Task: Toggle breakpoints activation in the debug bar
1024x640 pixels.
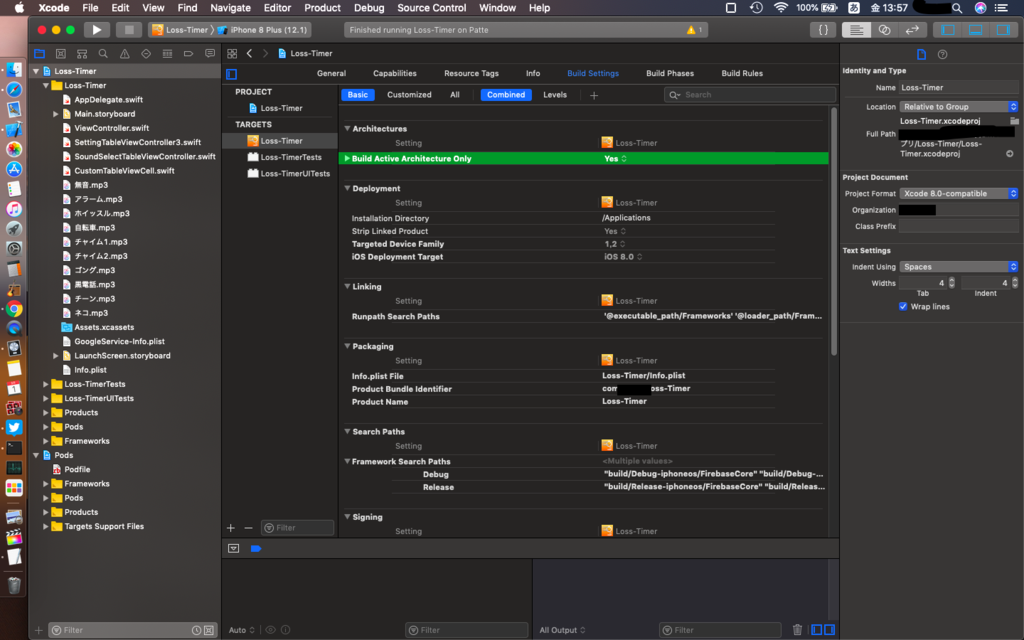Action: coord(256,549)
